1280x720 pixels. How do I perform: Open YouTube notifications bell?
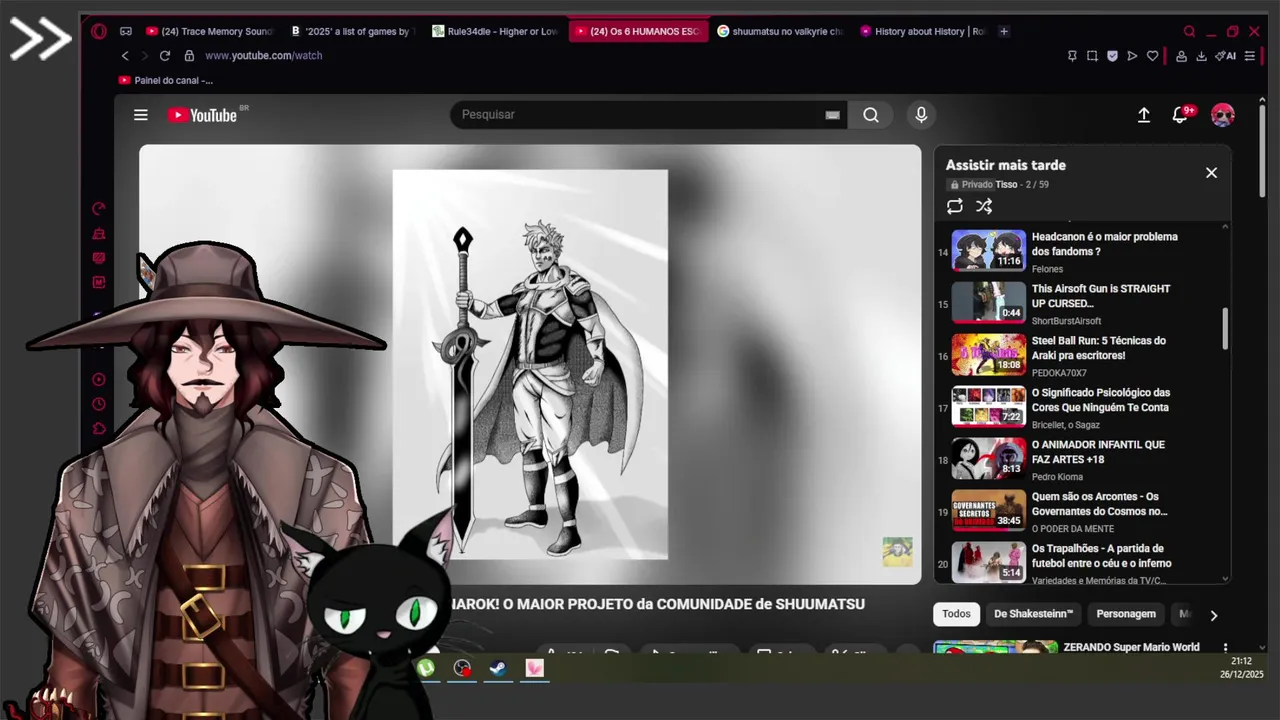(1180, 115)
